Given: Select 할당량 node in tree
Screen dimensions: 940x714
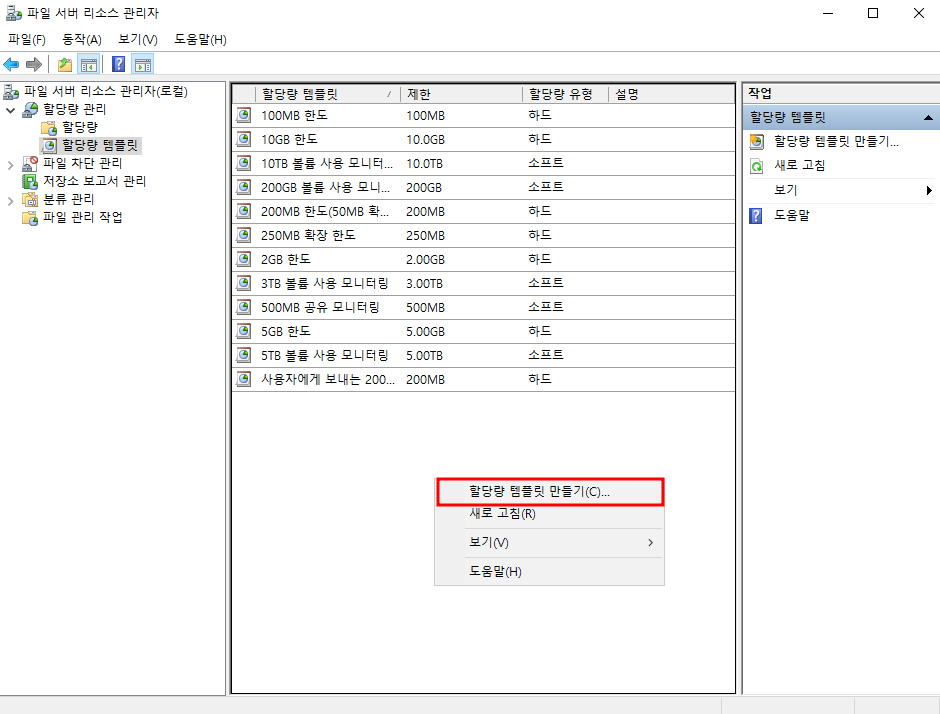Looking at the screenshot, I should 80,127.
